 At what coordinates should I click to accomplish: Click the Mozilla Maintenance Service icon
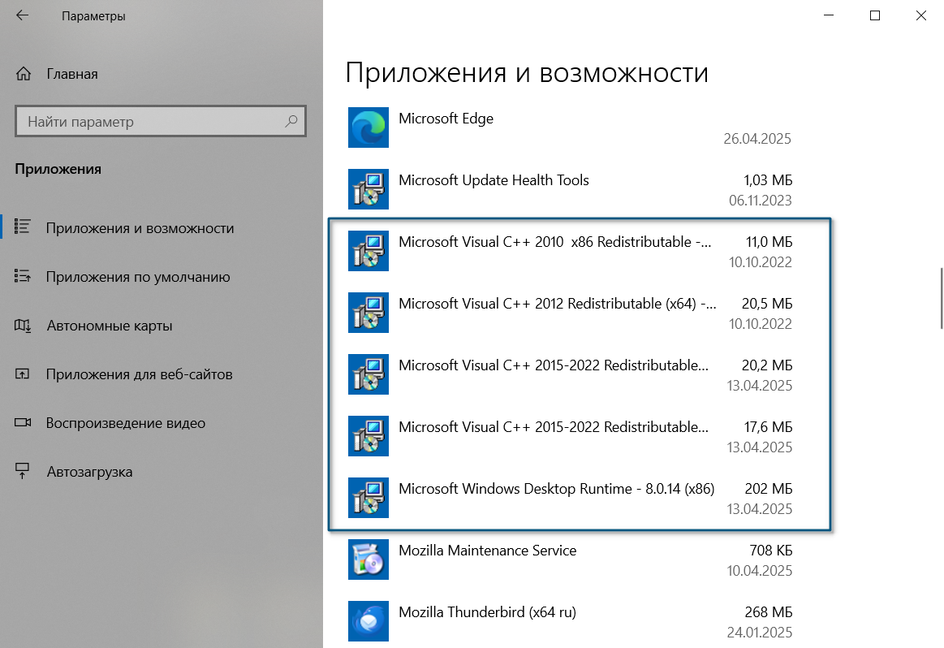(x=368, y=559)
